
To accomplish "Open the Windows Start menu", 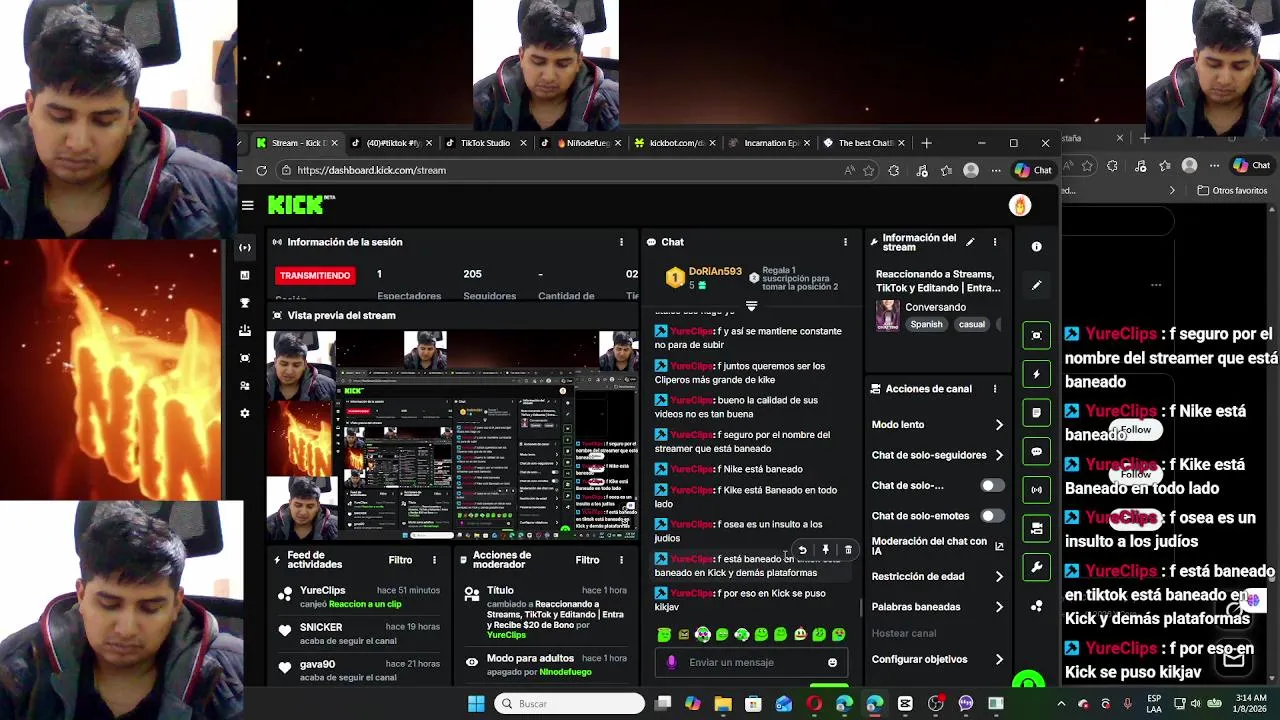I will (476, 704).
